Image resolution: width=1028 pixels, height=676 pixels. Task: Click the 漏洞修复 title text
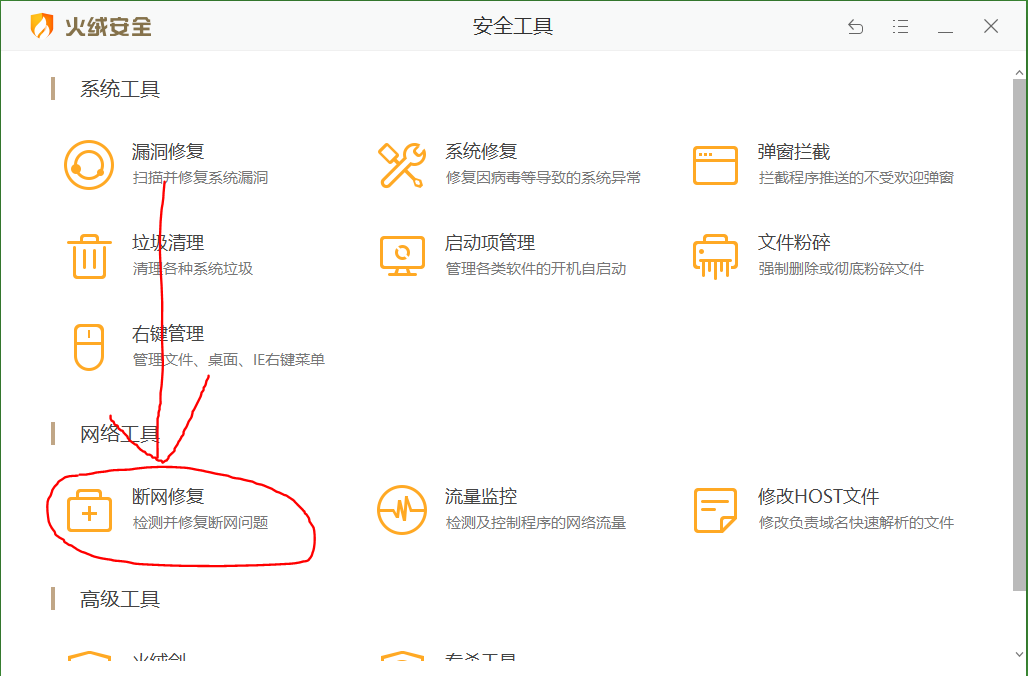coord(168,151)
